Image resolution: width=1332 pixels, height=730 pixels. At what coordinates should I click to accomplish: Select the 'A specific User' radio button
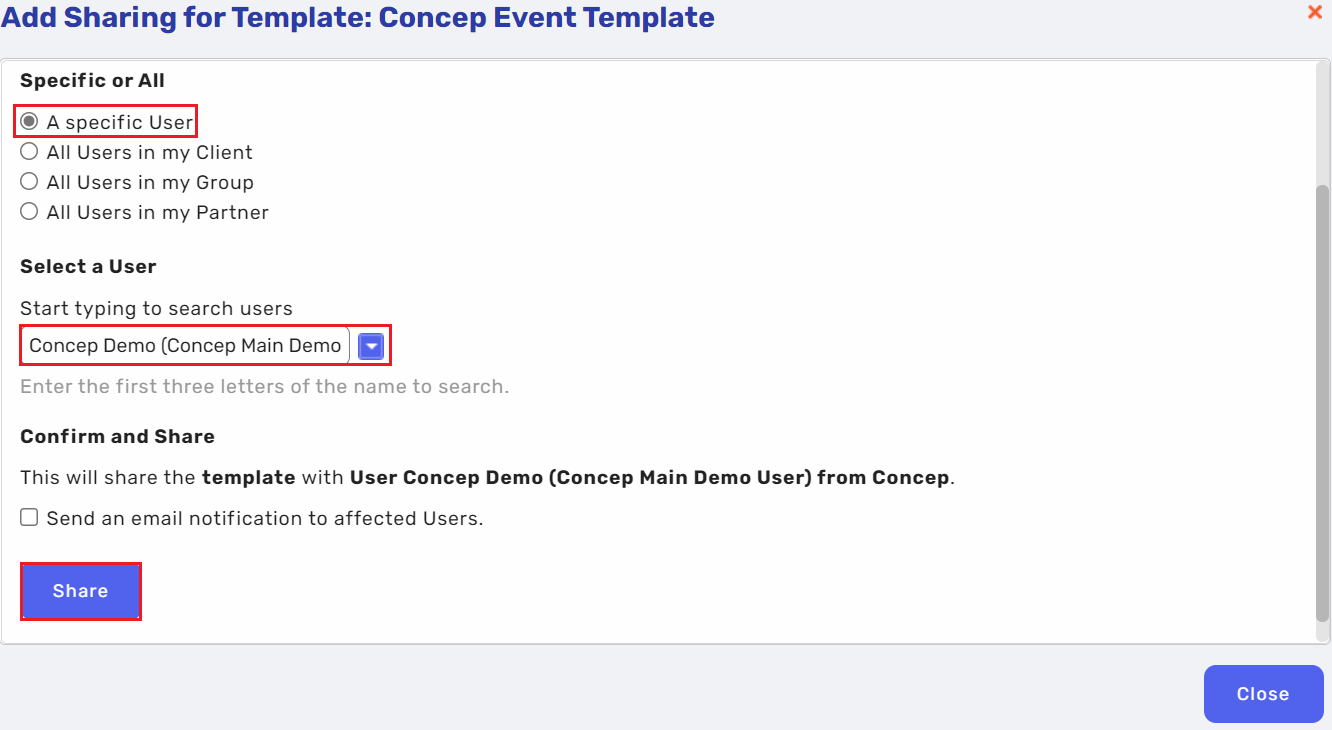[x=30, y=122]
